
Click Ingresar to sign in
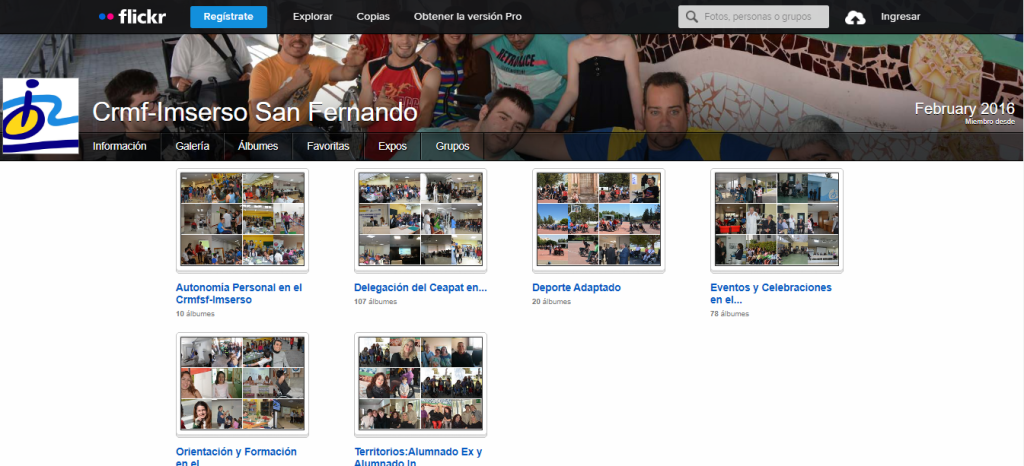coord(900,17)
